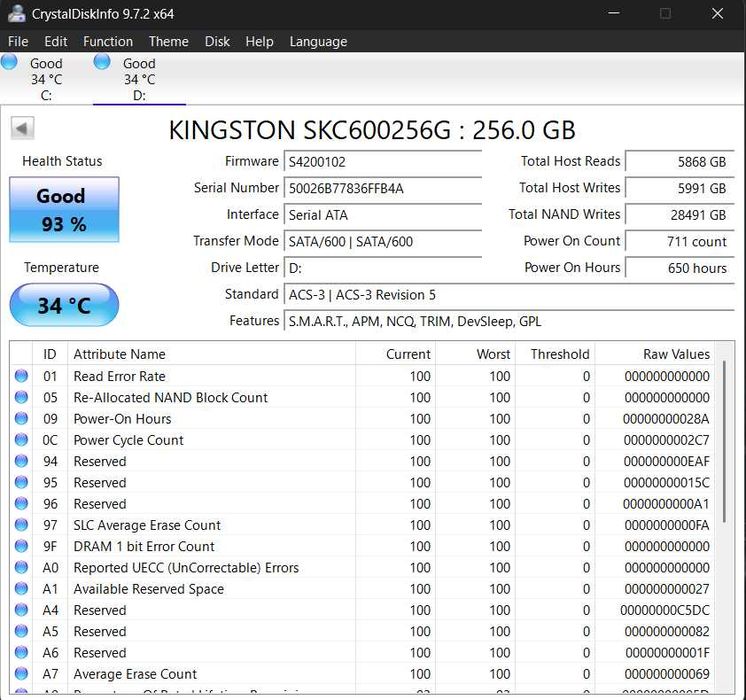Click the Current column header
The image size is (746, 700).
point(395,354)
